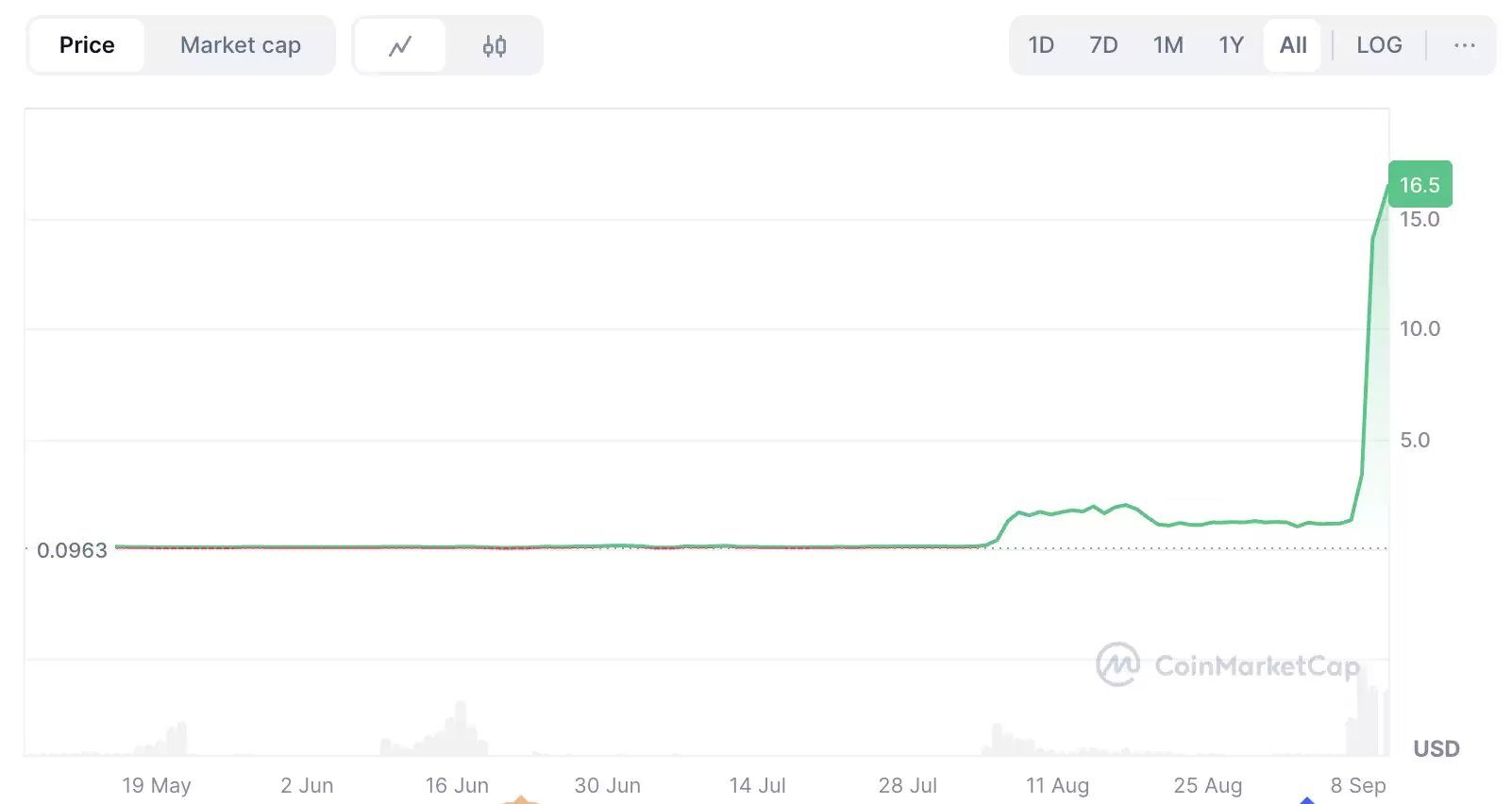The image size is (1512, 804).
Task: Set chart range to 1D
Action: point(1040,45)
